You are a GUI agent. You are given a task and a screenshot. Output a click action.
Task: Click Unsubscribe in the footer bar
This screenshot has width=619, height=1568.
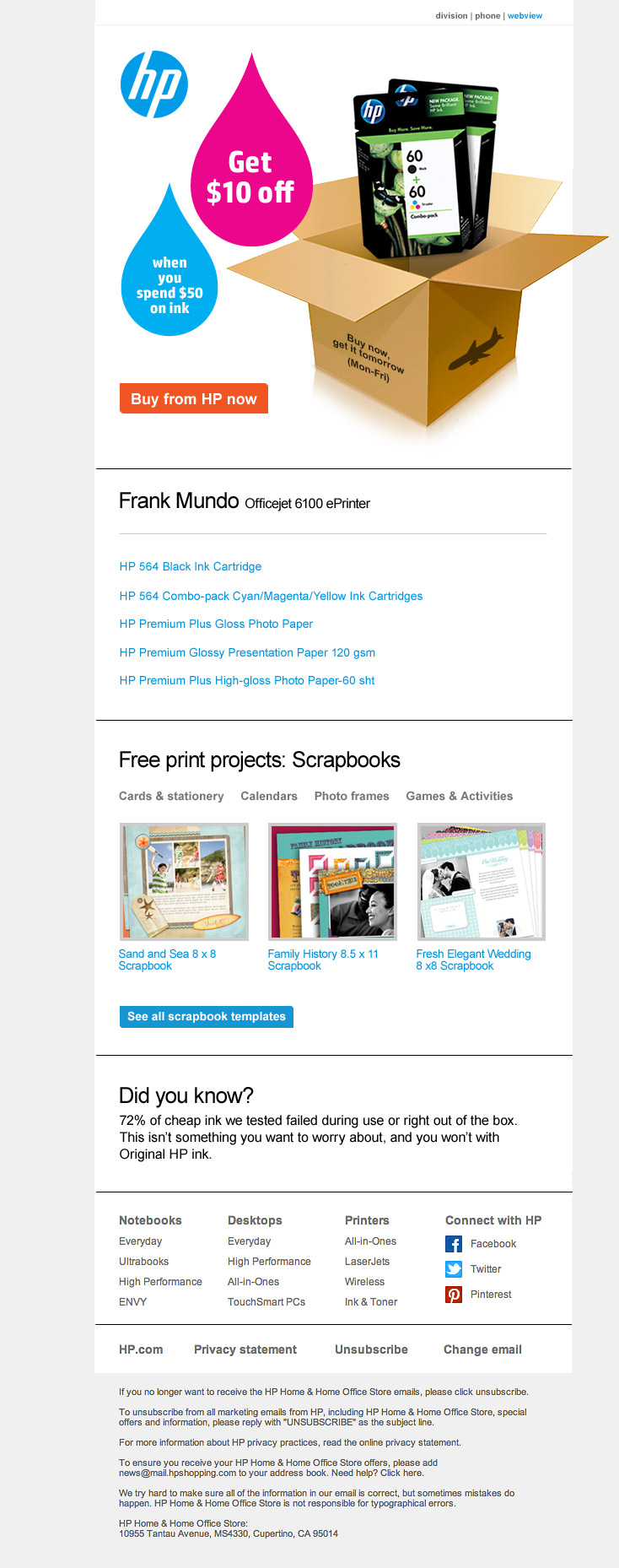(x=371, y=1349)
